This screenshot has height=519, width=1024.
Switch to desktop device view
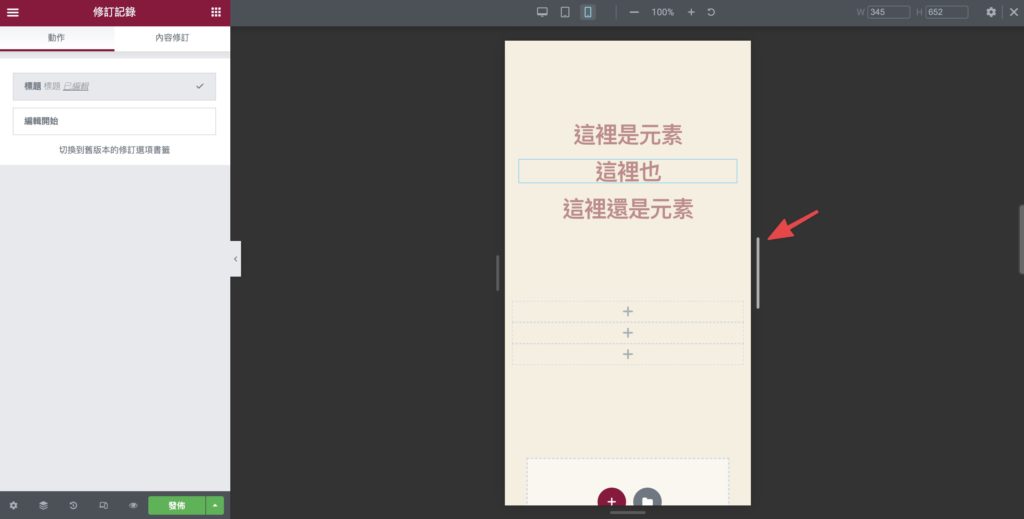[x=542, y=12]
